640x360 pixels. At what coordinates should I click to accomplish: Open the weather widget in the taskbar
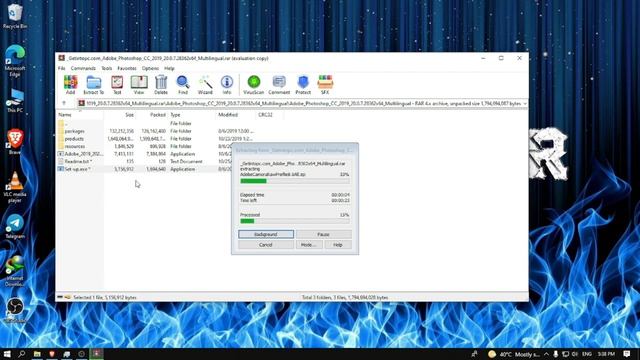(x=514, y=354)
